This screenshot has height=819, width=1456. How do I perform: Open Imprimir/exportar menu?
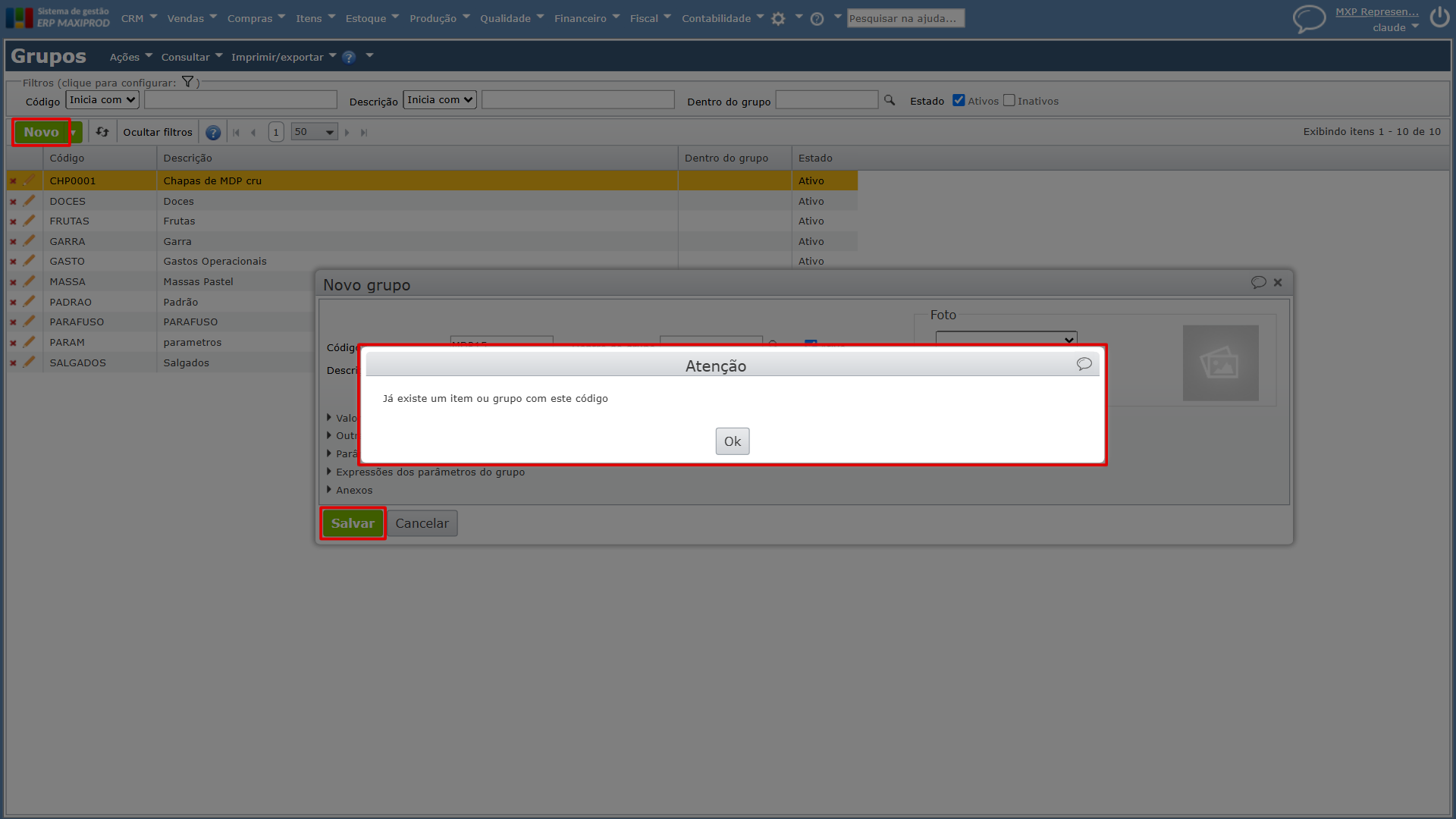tap(284, 57)
